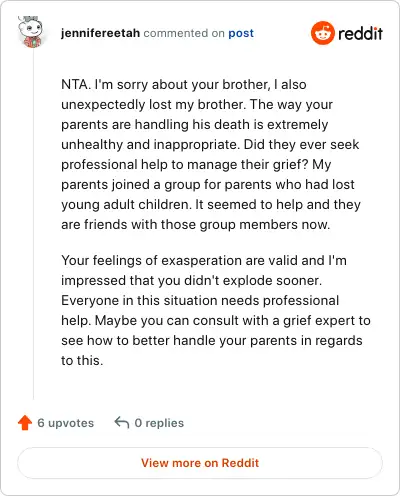Click the "commented on" gray text
The image size is (400, 496).
pos(184,33)
